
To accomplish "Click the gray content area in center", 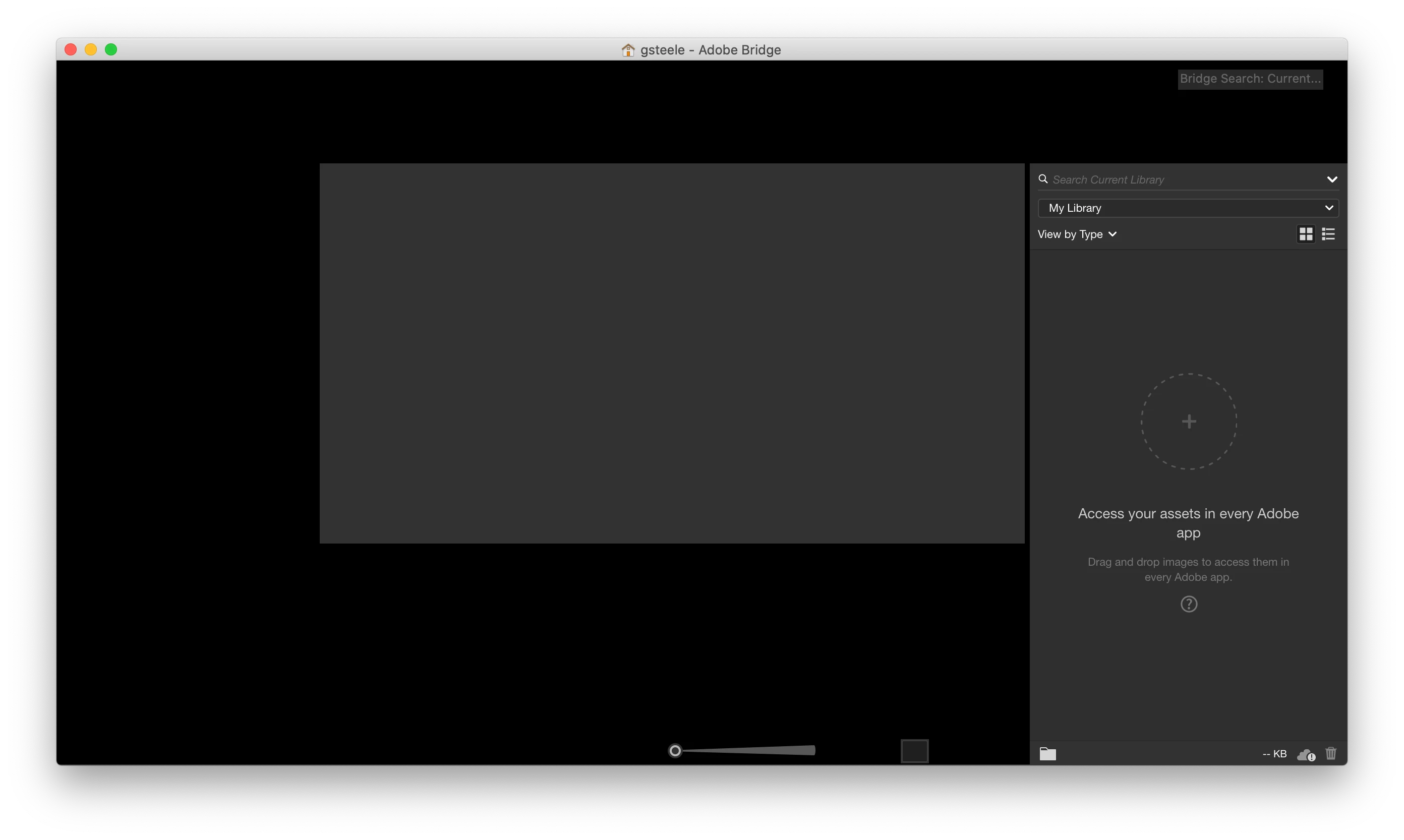I will coord(671,353).
